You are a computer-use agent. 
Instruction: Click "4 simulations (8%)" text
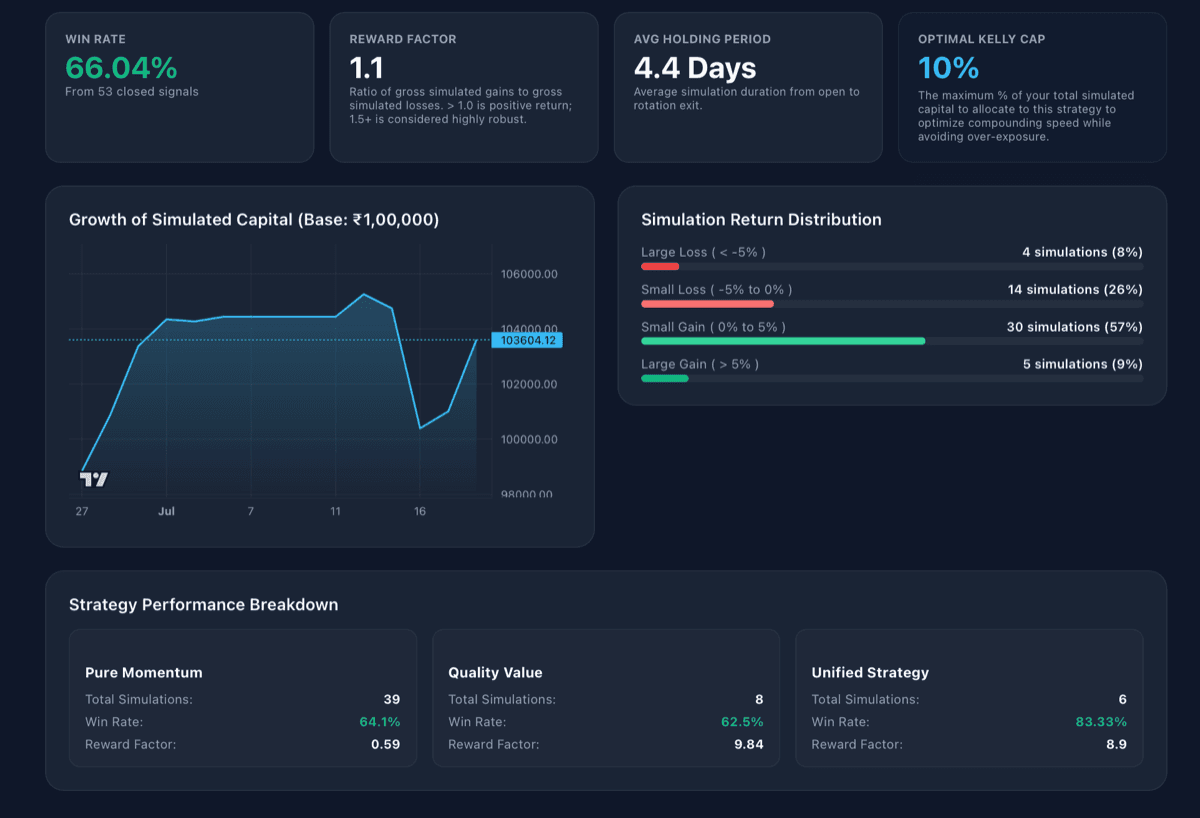pos(1082,252)
